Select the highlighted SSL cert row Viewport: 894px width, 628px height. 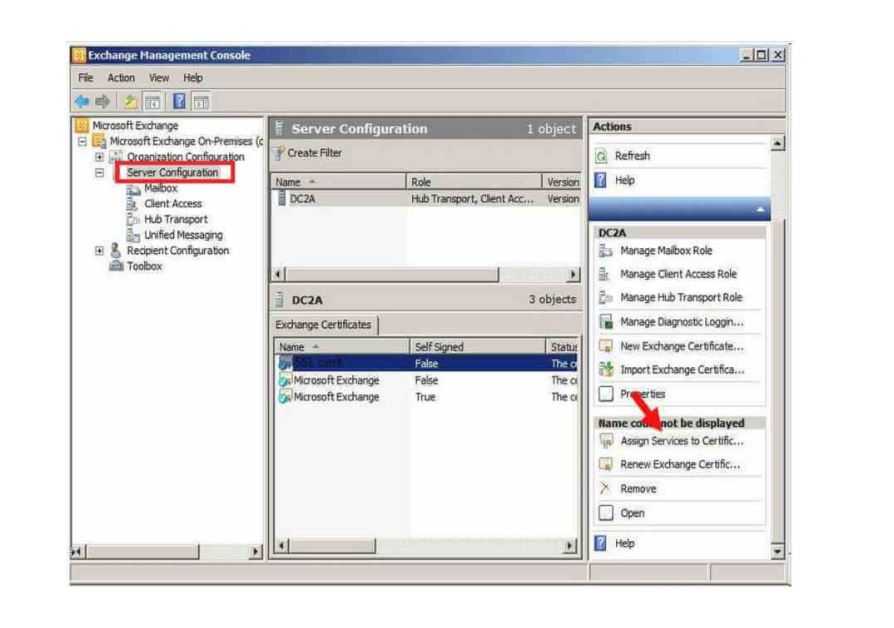[426, 363]
